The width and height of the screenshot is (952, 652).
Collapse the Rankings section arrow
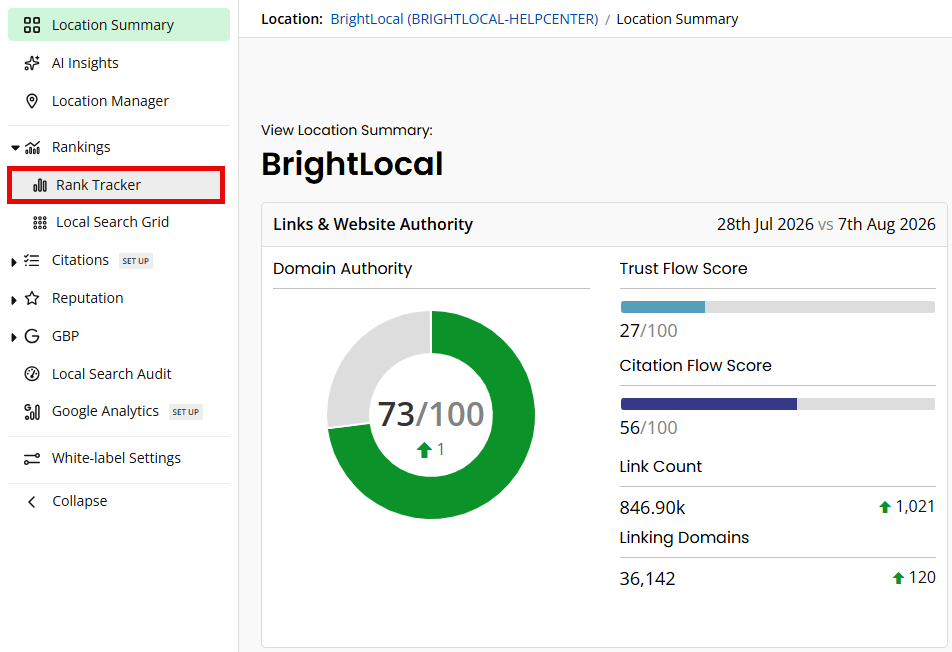pyautogui.click(x=15, y=148)
